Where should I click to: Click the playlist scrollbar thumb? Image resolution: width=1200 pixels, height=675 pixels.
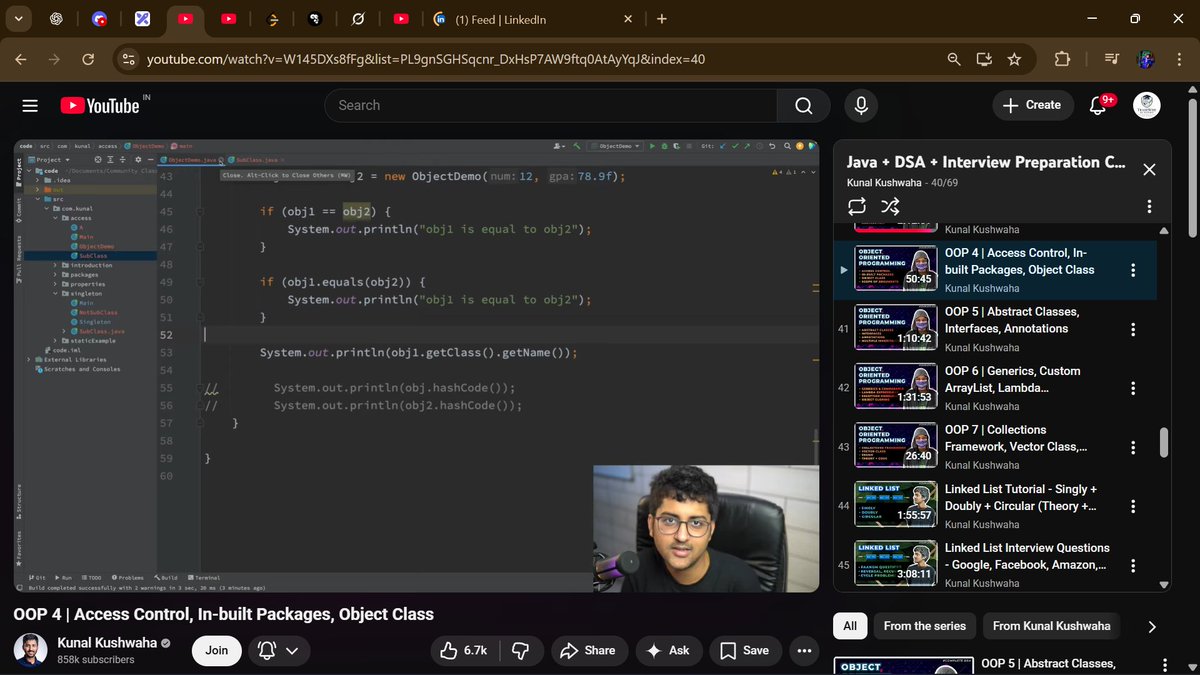pos(1163,442)
